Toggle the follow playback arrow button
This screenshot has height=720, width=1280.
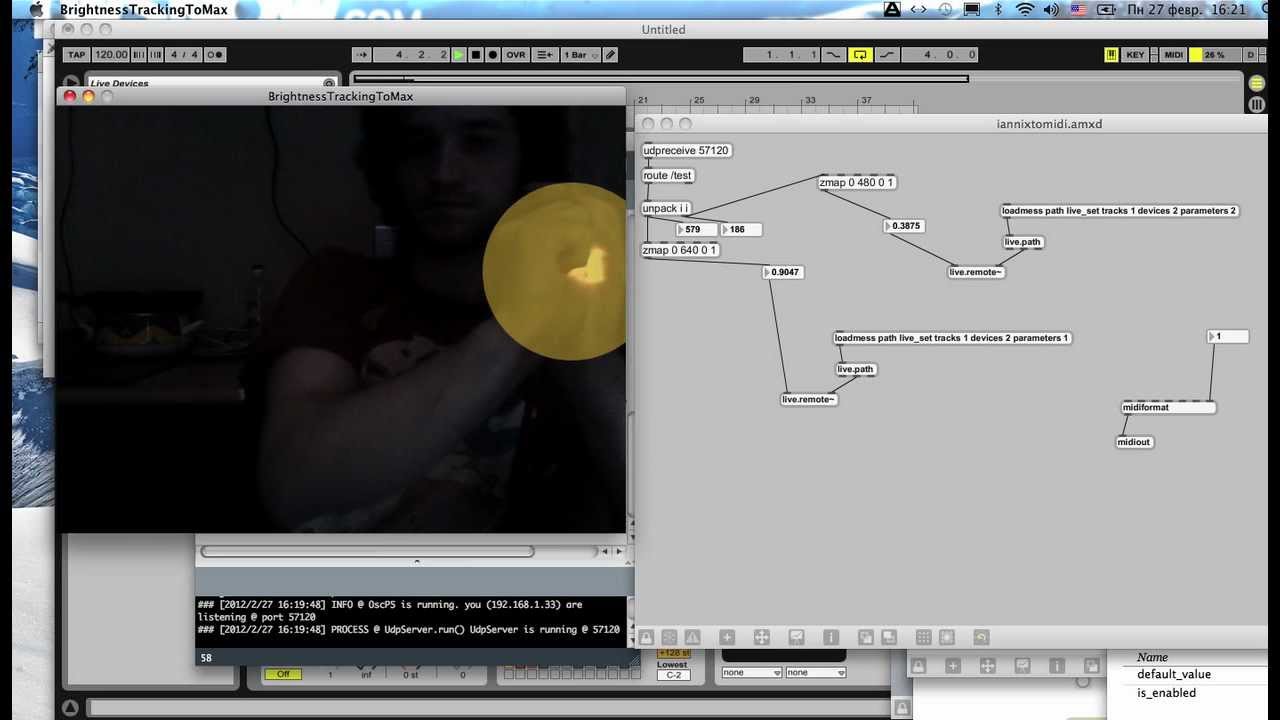[x=362, y=55]
